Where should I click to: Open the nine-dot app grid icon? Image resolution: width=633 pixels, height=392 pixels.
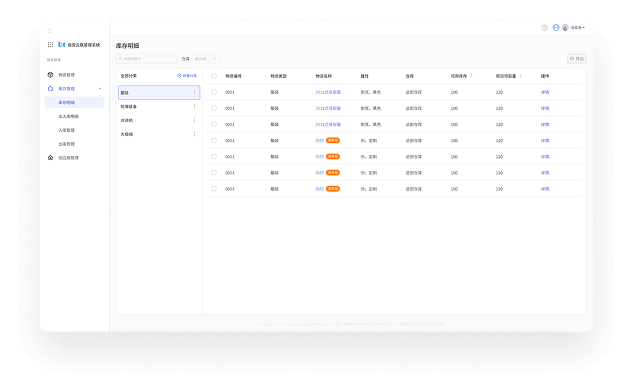(50, 44)
